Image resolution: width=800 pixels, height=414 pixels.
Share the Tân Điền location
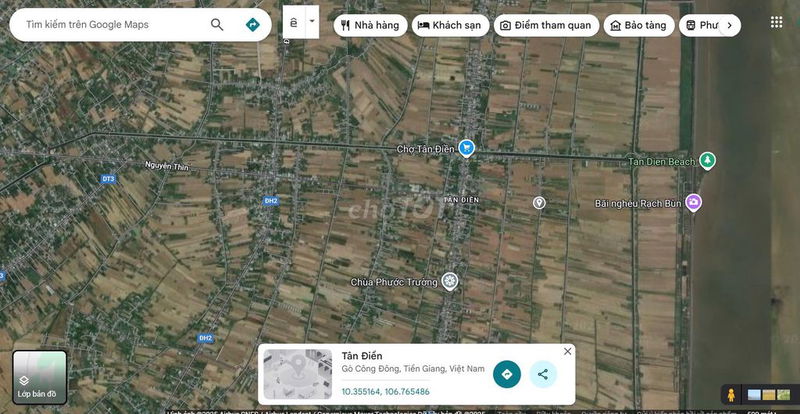(x=543, y=374)
